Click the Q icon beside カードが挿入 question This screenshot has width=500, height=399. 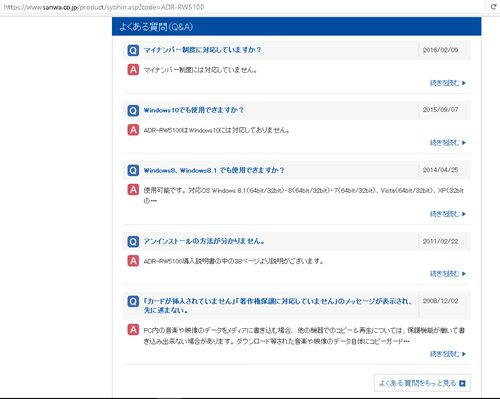tap(133, 301)
